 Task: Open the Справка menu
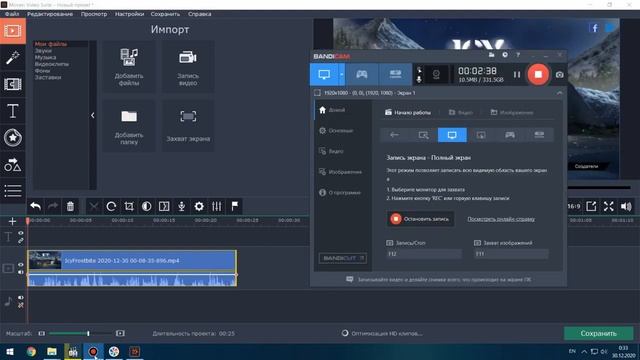click(200, 14)
